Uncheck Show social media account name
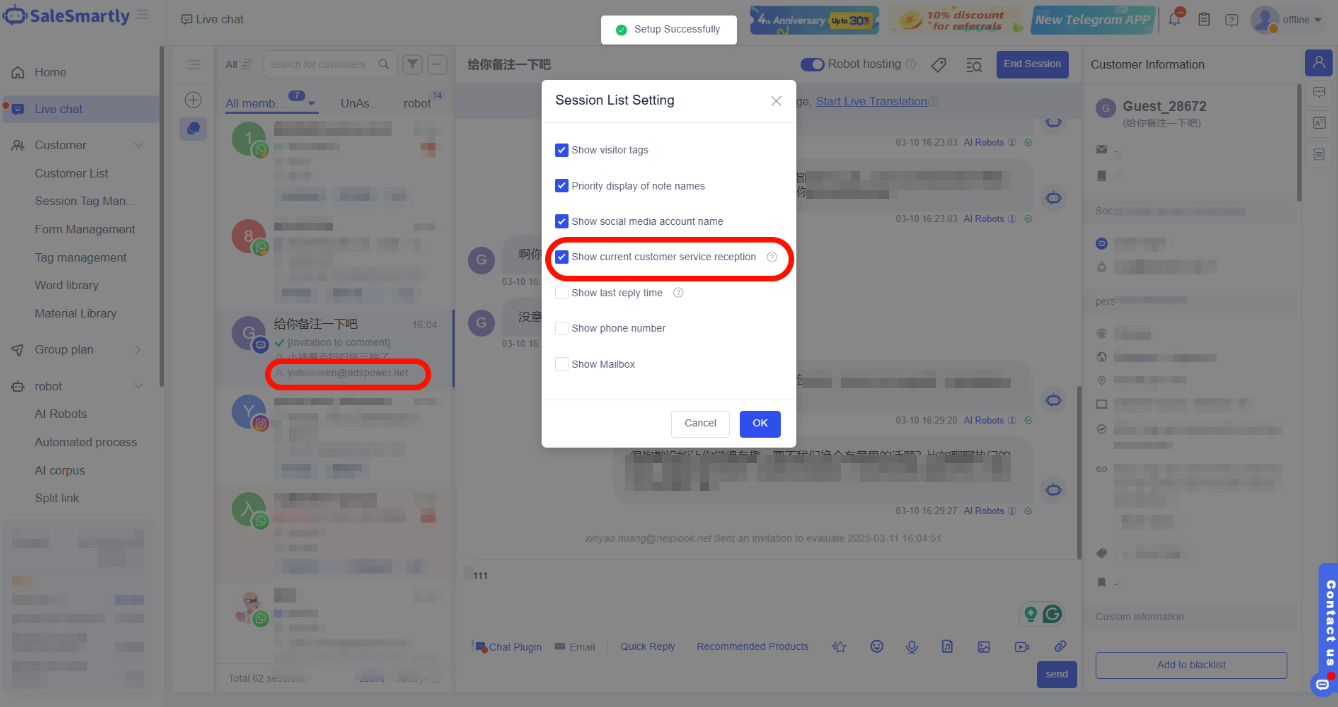Image resolution: width=1338 pixels, height=707 pixels. point(562,221)
